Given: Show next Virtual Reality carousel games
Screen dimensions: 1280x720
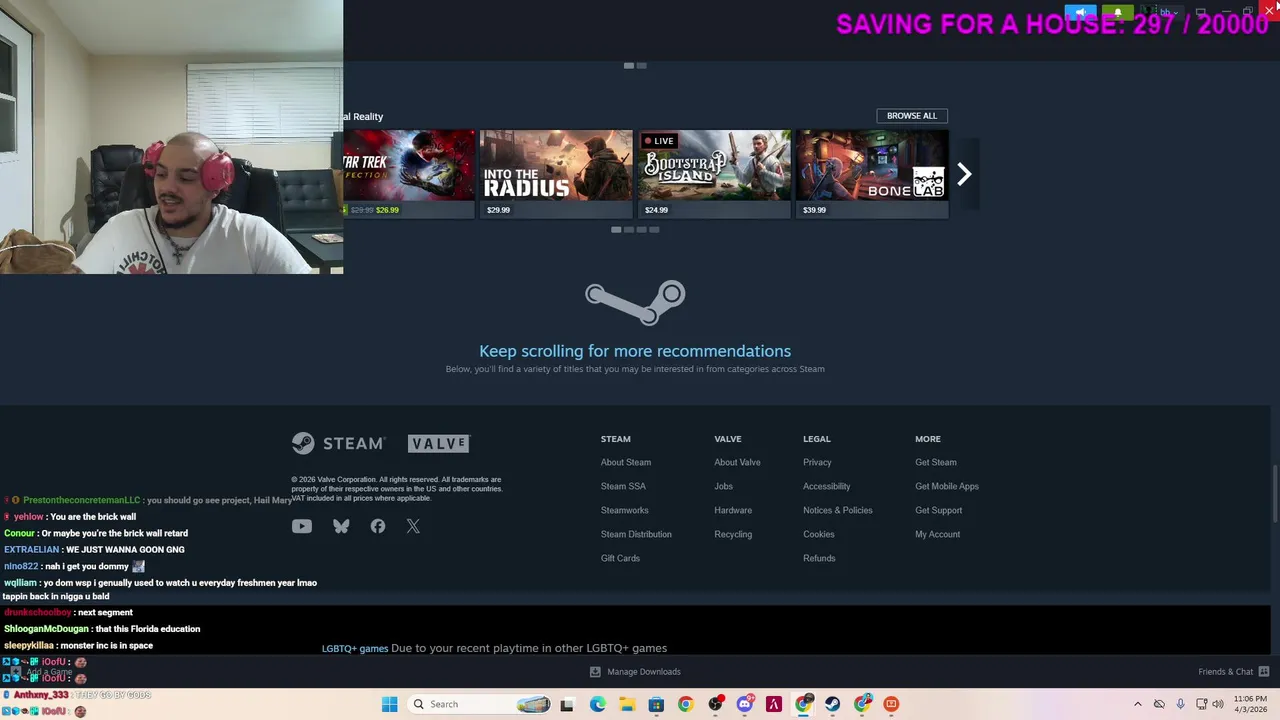Looking at the screenshot, I should [964, 175].
